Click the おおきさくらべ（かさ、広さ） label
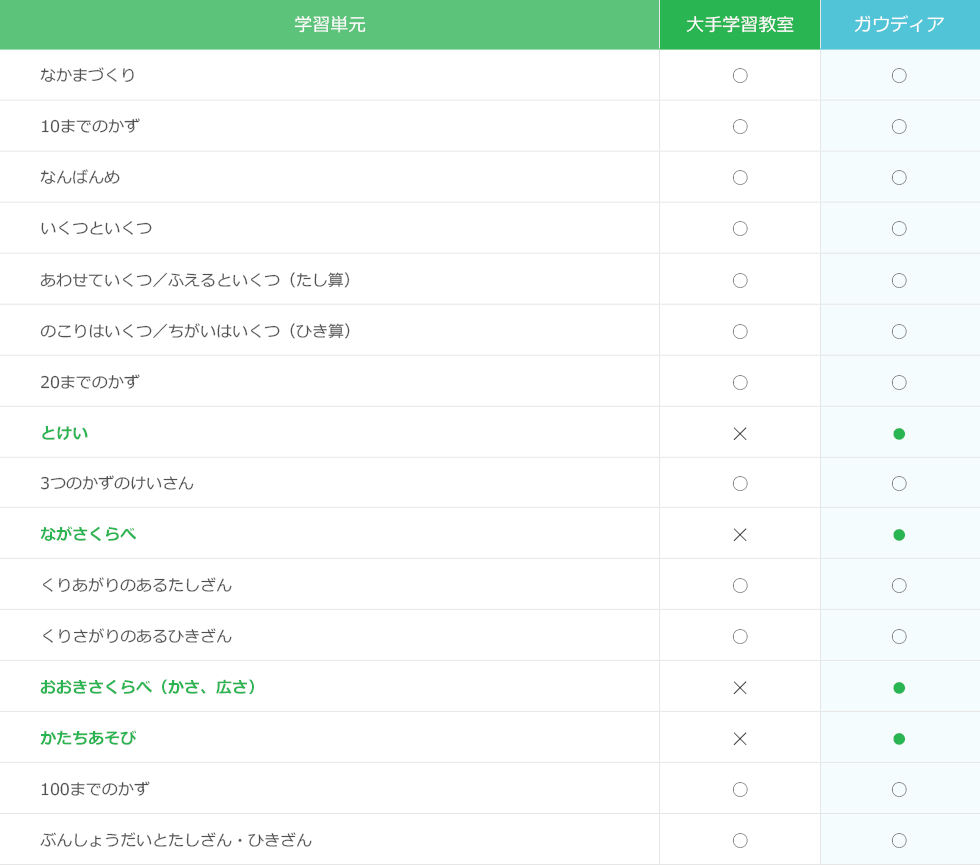 (x=151, y=687)
